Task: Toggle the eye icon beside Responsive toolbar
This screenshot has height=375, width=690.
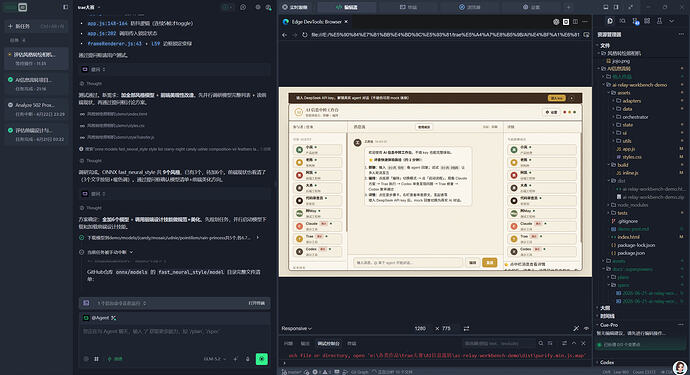Action: tap(586, 328)
